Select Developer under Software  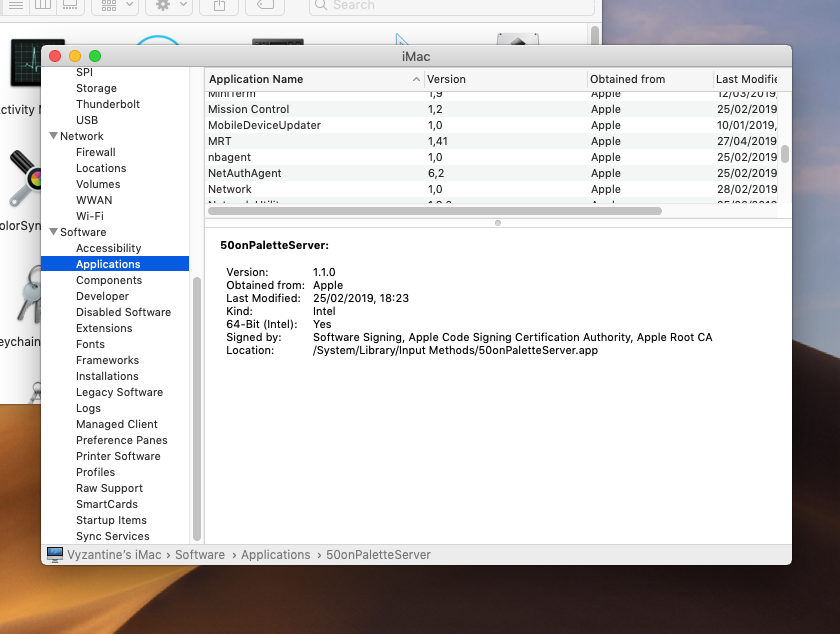(x=102, y=296)
